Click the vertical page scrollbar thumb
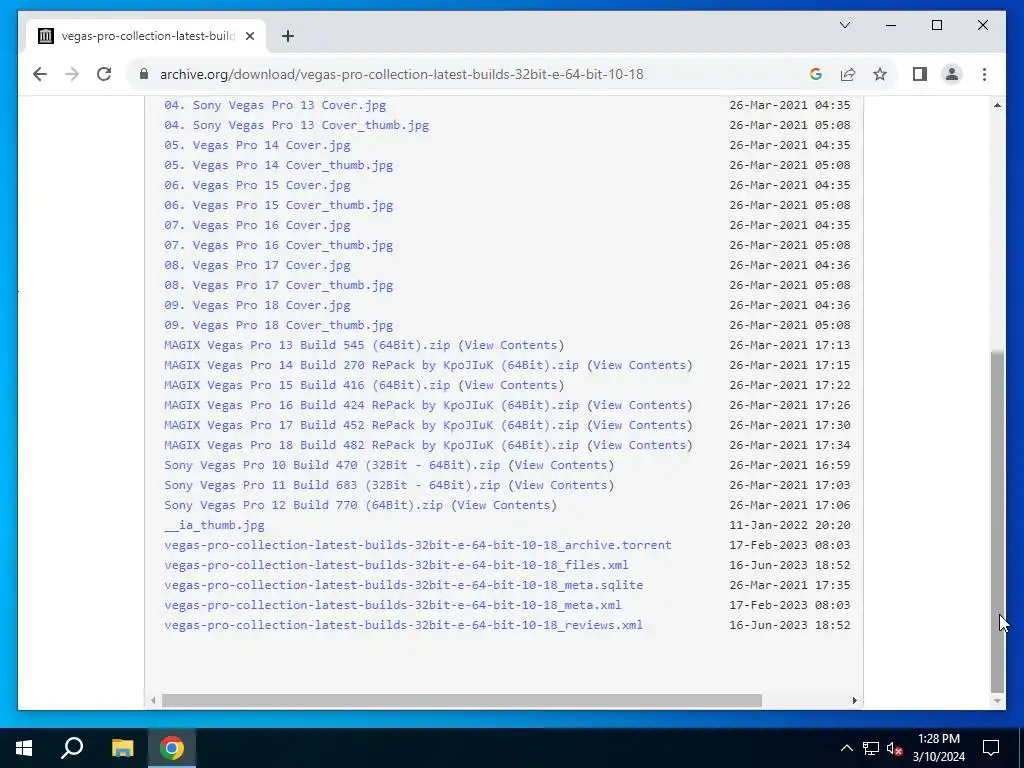 tap(997, 521)
